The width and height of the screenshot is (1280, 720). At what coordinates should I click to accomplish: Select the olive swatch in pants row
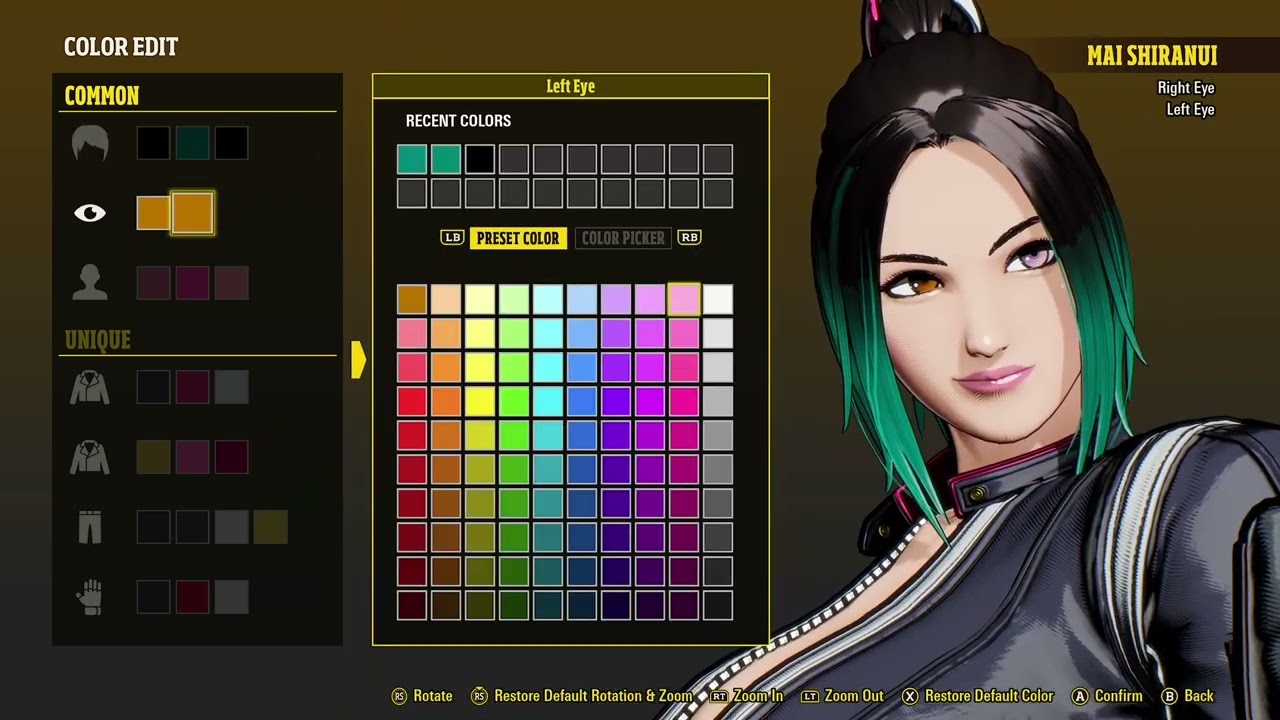coord(270,527)
